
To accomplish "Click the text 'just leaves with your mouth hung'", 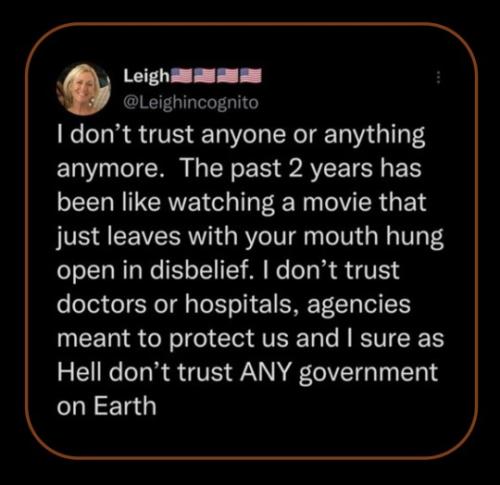I will pyautogui.click(x=250, y=238).
